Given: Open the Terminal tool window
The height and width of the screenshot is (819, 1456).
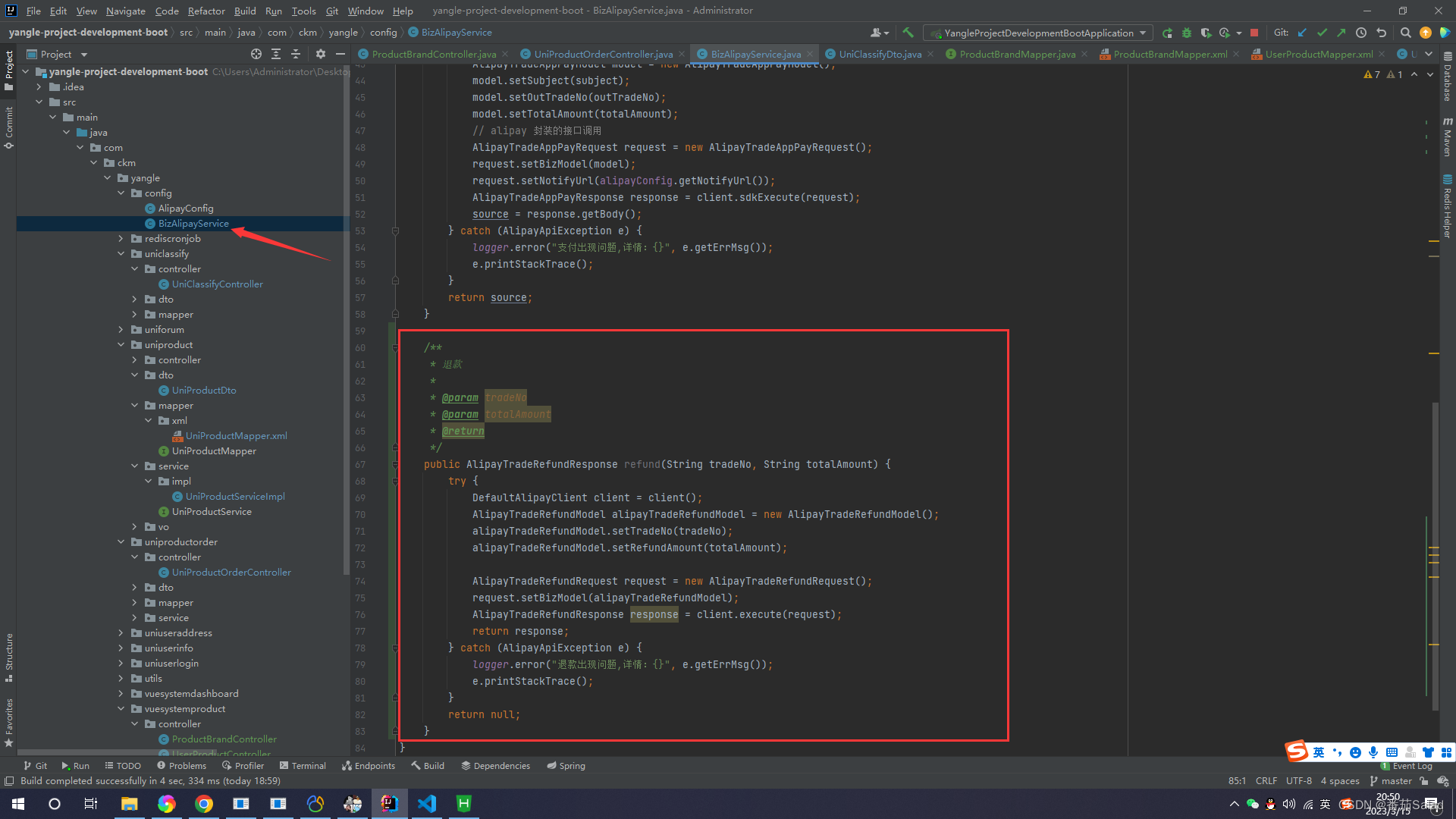Looking at the screenshot, I should [303, 765].
